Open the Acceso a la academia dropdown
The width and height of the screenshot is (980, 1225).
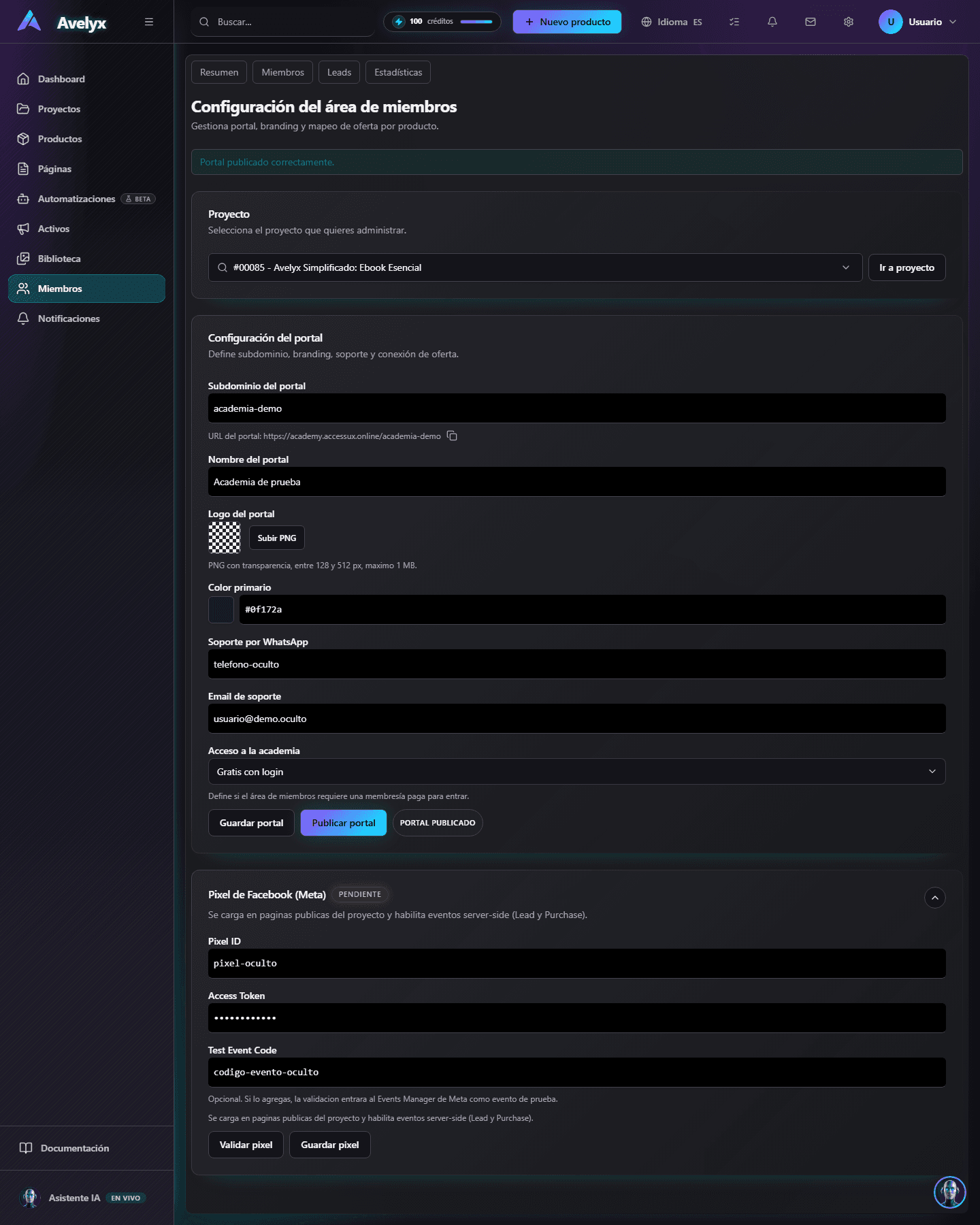coord(576,772)
